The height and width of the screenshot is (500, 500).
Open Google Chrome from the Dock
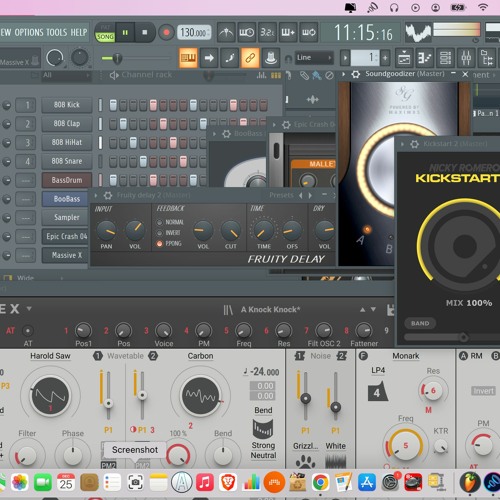pos(320,483)
